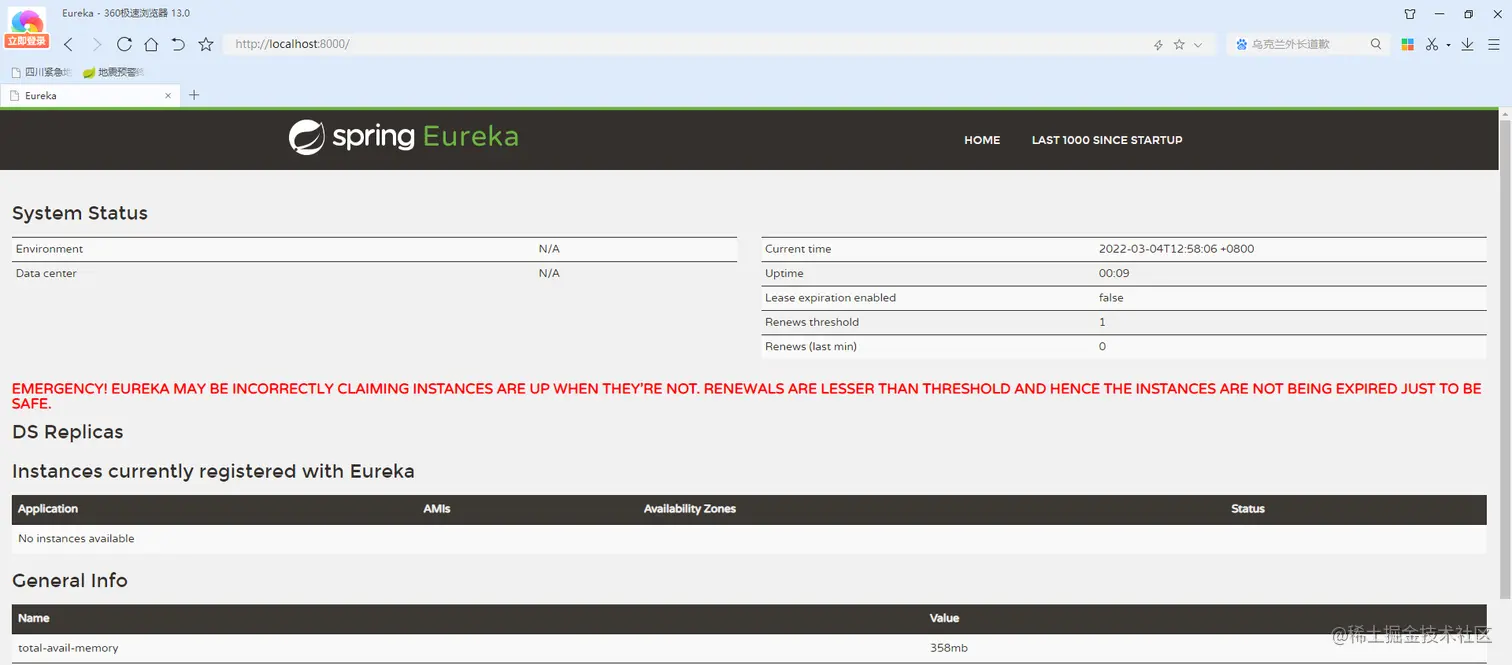Viewport: 1512px width, 665px height.
Task: Click the scissors screenshot tool icon
Action: [1432, 44]
